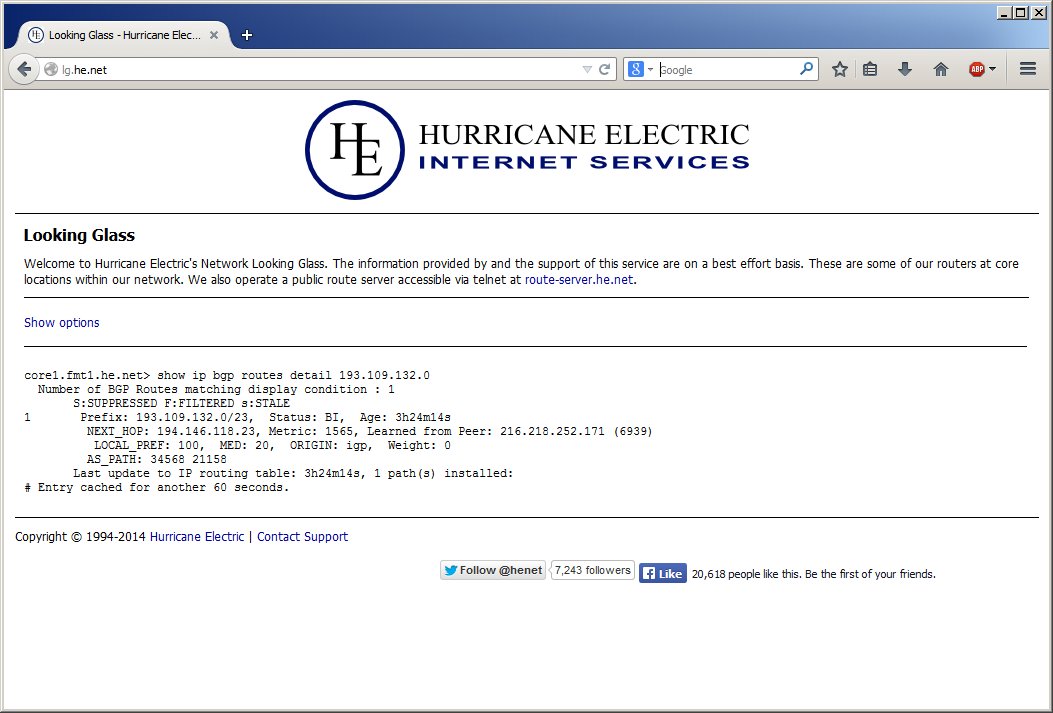This screenshot has width=1053, height=713.
Task: Open the route-server.he.net link
Action: (579, 280)
